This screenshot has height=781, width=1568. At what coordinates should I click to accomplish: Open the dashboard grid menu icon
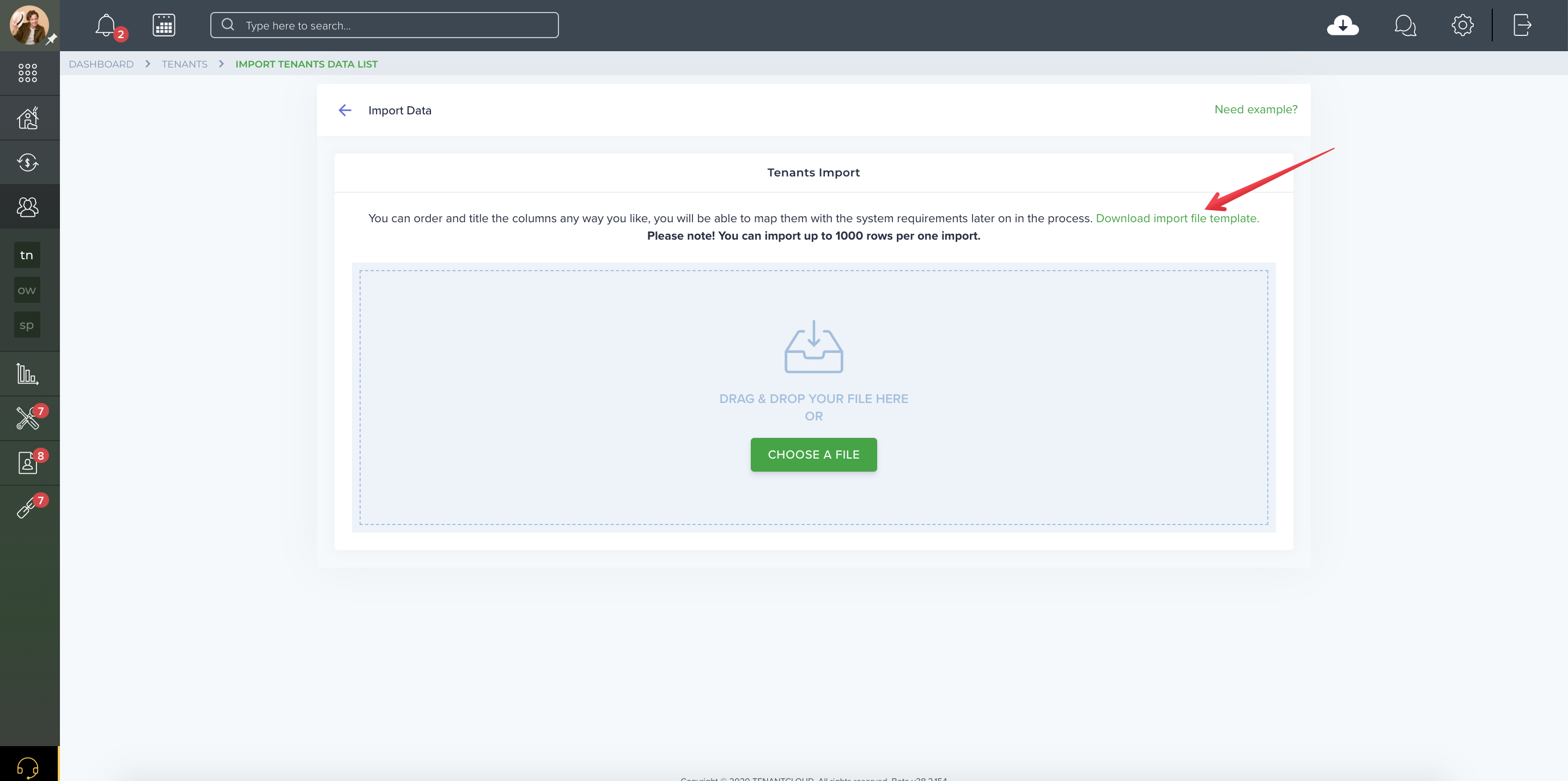[27, 73]
